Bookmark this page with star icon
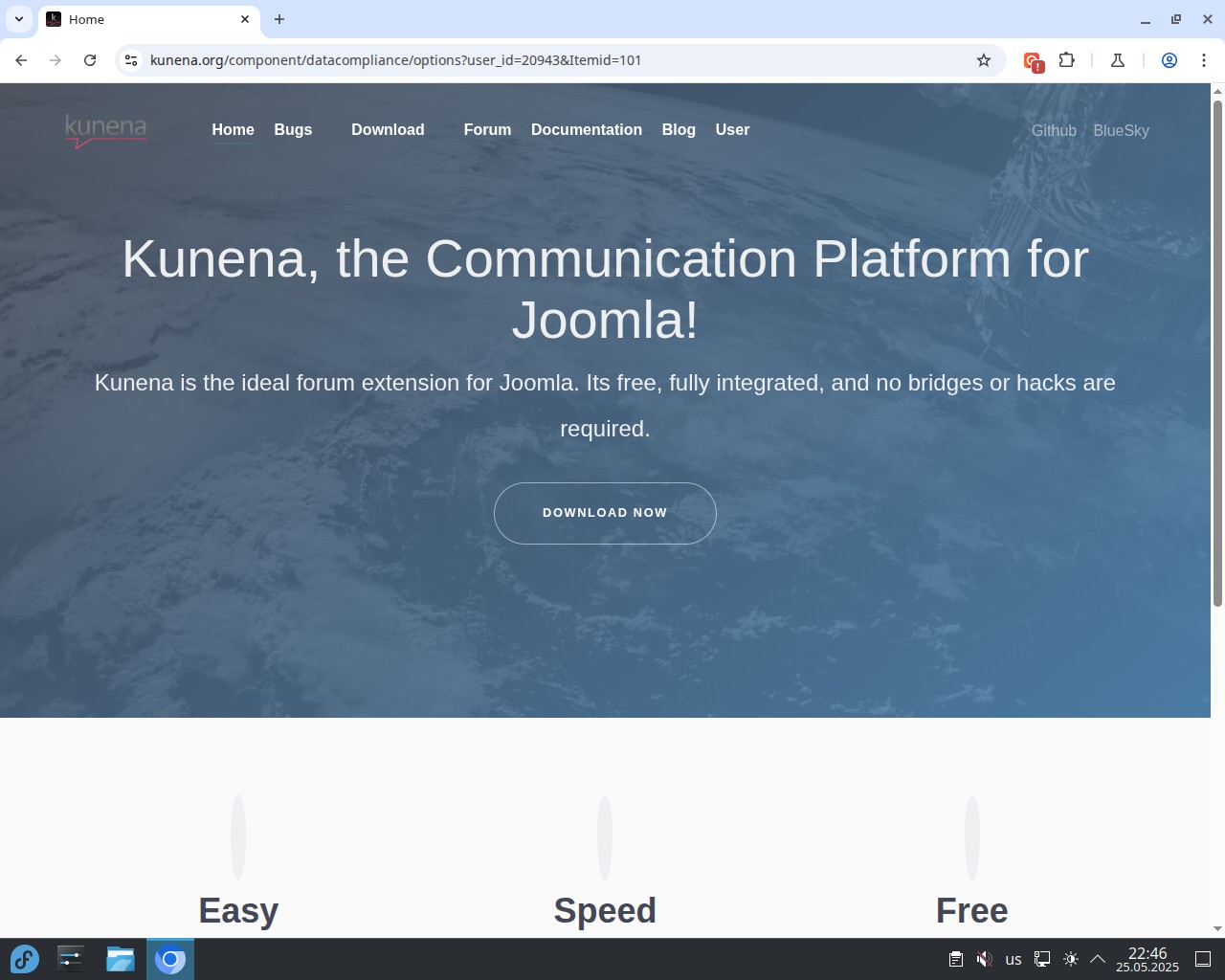 pos(983,60)
